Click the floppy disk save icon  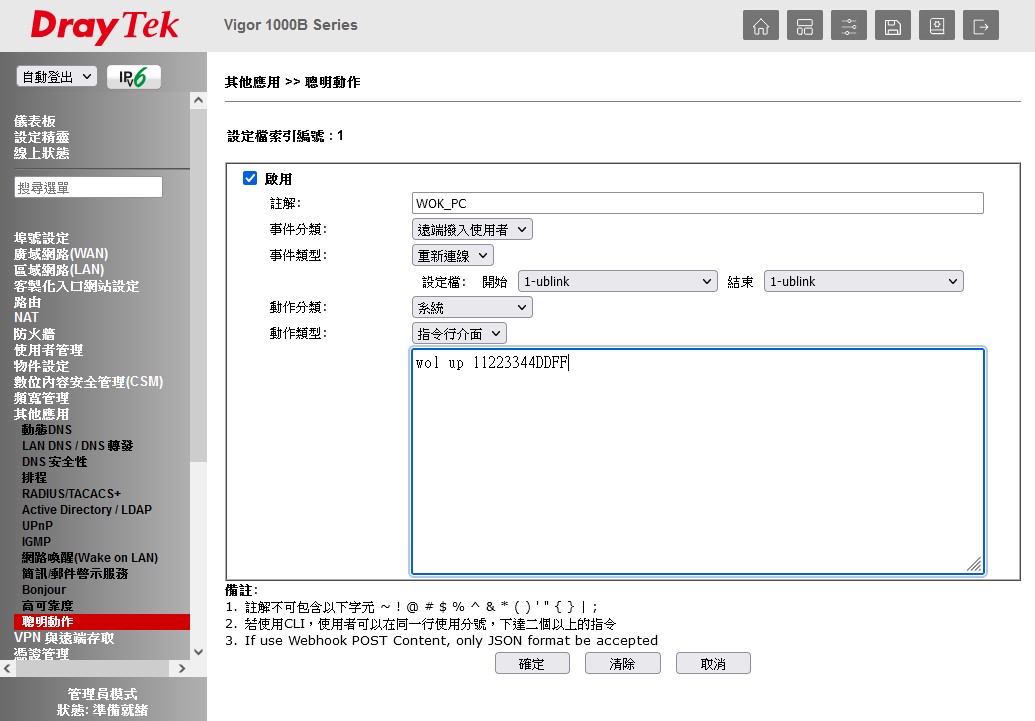pyautogui.click(x=893, y=26)
